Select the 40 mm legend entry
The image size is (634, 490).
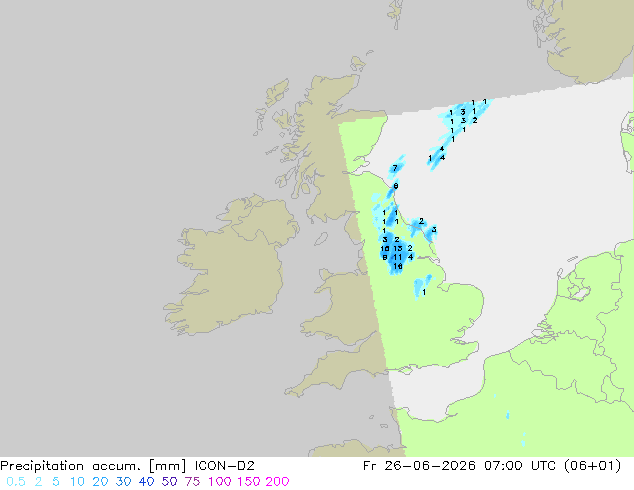(x=146, y=482)
